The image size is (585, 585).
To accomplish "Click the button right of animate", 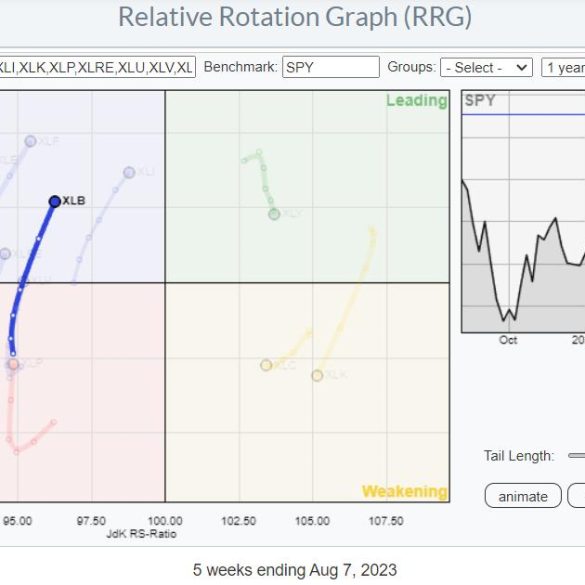I will click(x=576, y=496).
